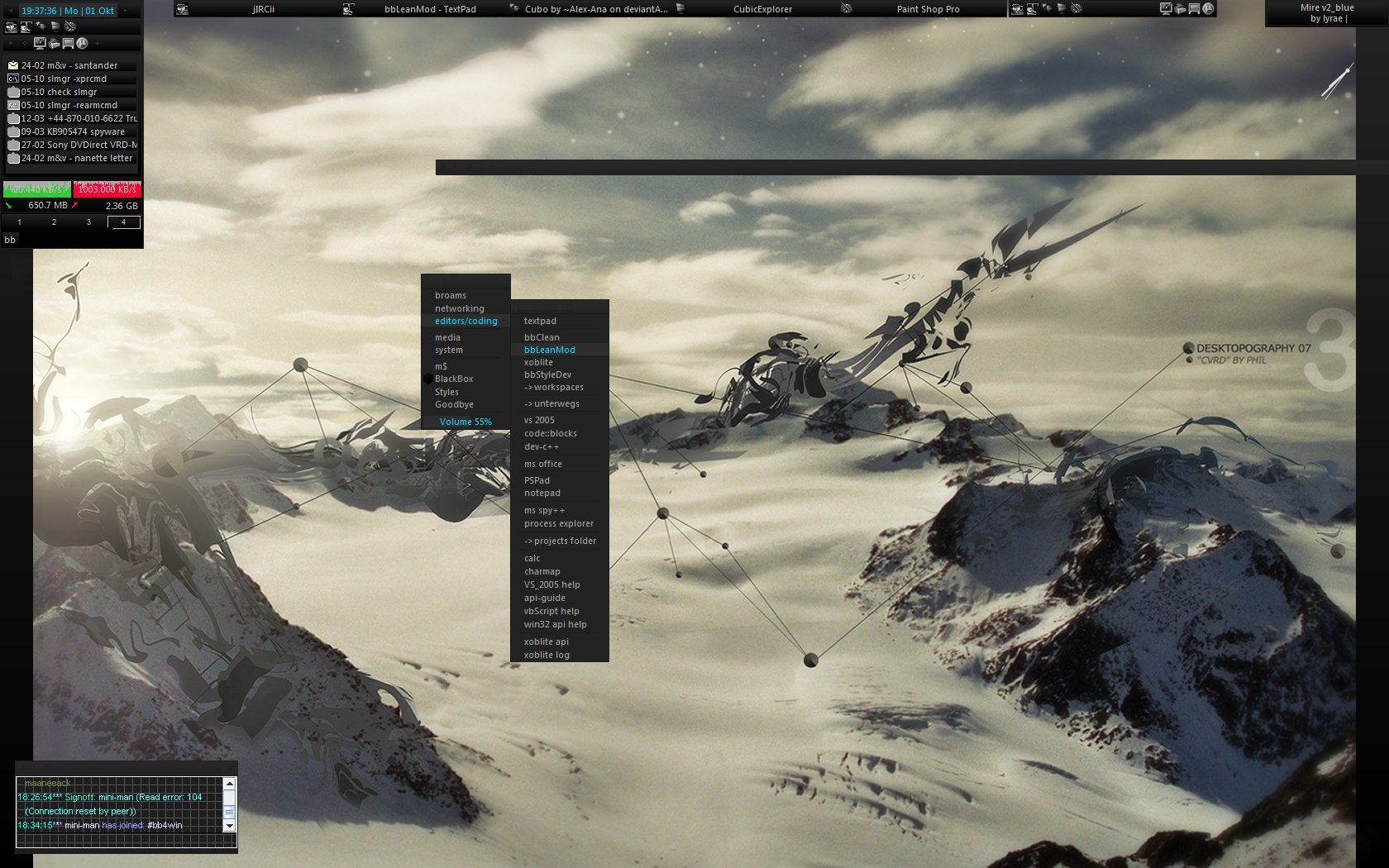This screenshot has width=1389, height=868.
Task: Switch to jIRCii window in the top bar
Action: (257, 9)
